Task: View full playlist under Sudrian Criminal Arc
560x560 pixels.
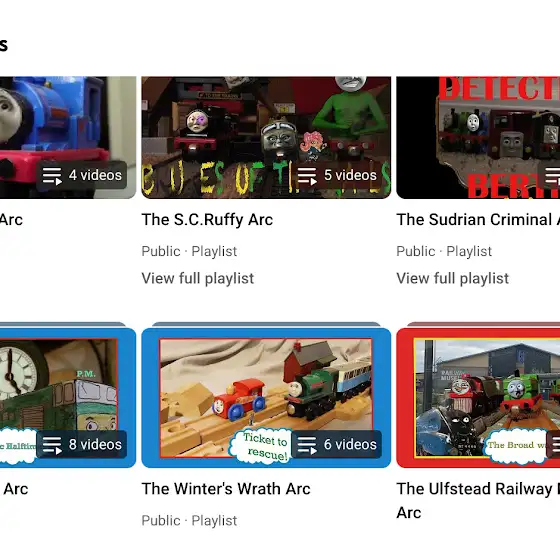Action: 452,279
